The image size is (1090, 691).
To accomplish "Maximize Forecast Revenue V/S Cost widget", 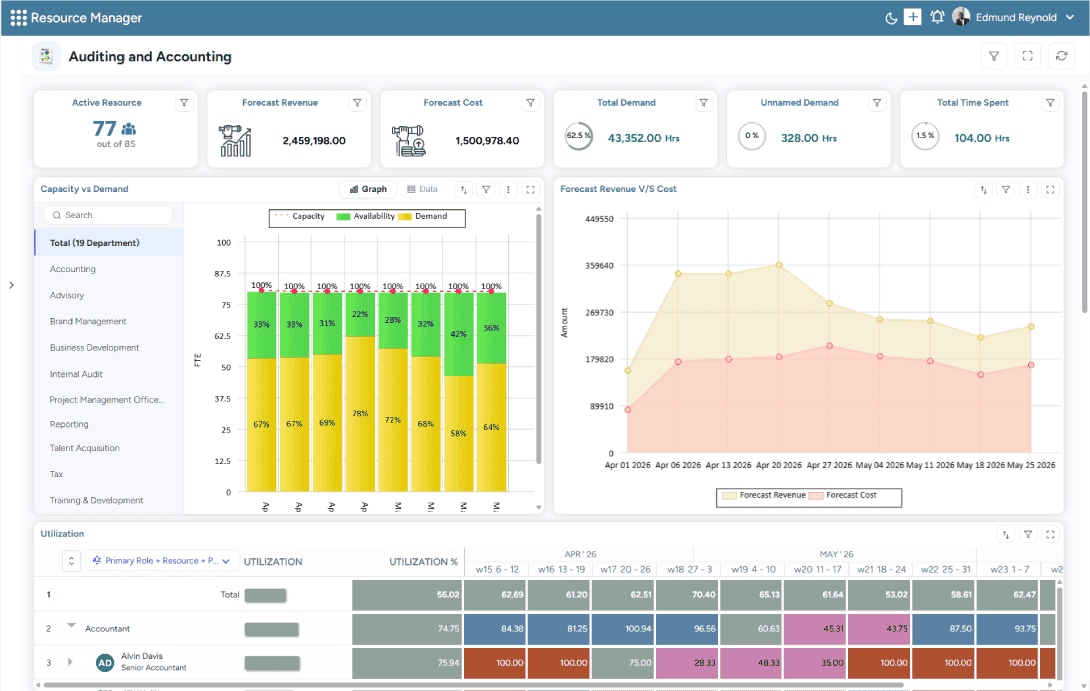I will point(1050,189).
